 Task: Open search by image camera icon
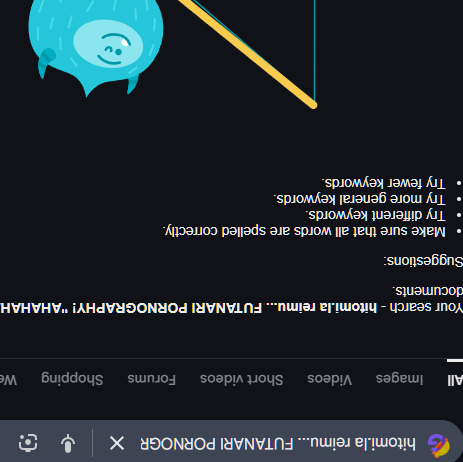click(28, 443)
